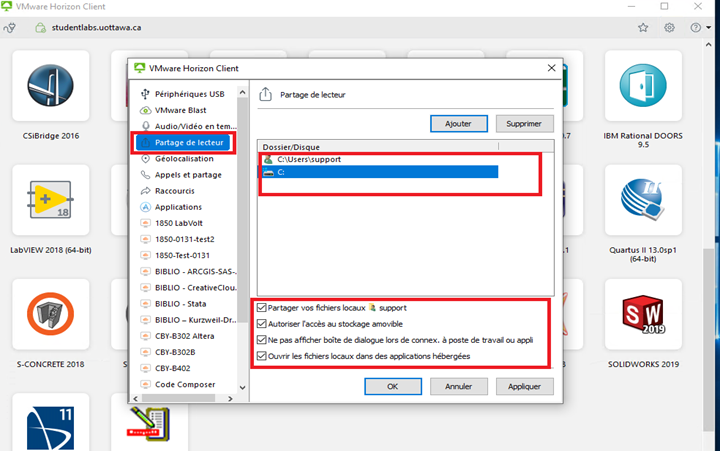Select the C:\Users\support folder row
This screenshot has height=451, width=720.
[x=379, y=159]
